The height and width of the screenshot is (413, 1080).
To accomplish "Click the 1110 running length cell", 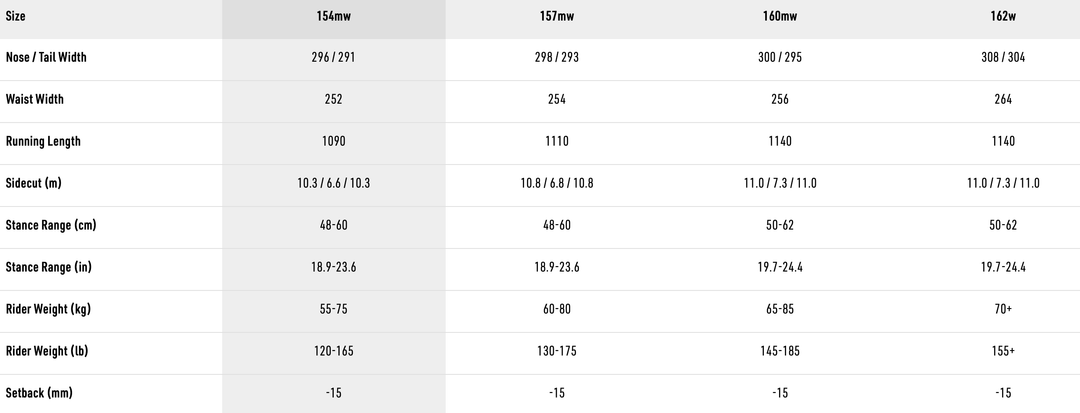I will [x=555, y=142].
